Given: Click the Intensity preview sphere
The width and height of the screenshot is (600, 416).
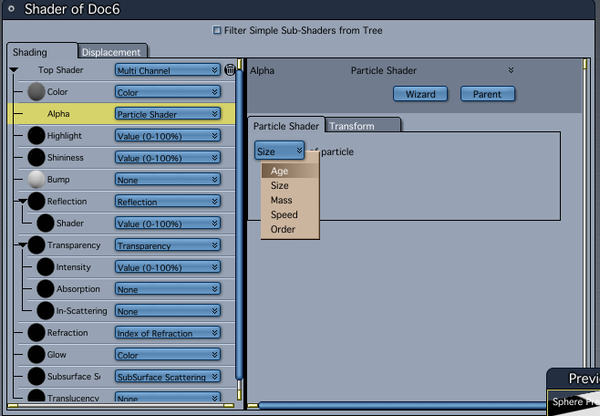Looking at the screenshot, I should pyautogui.click(x=46, y=267).
